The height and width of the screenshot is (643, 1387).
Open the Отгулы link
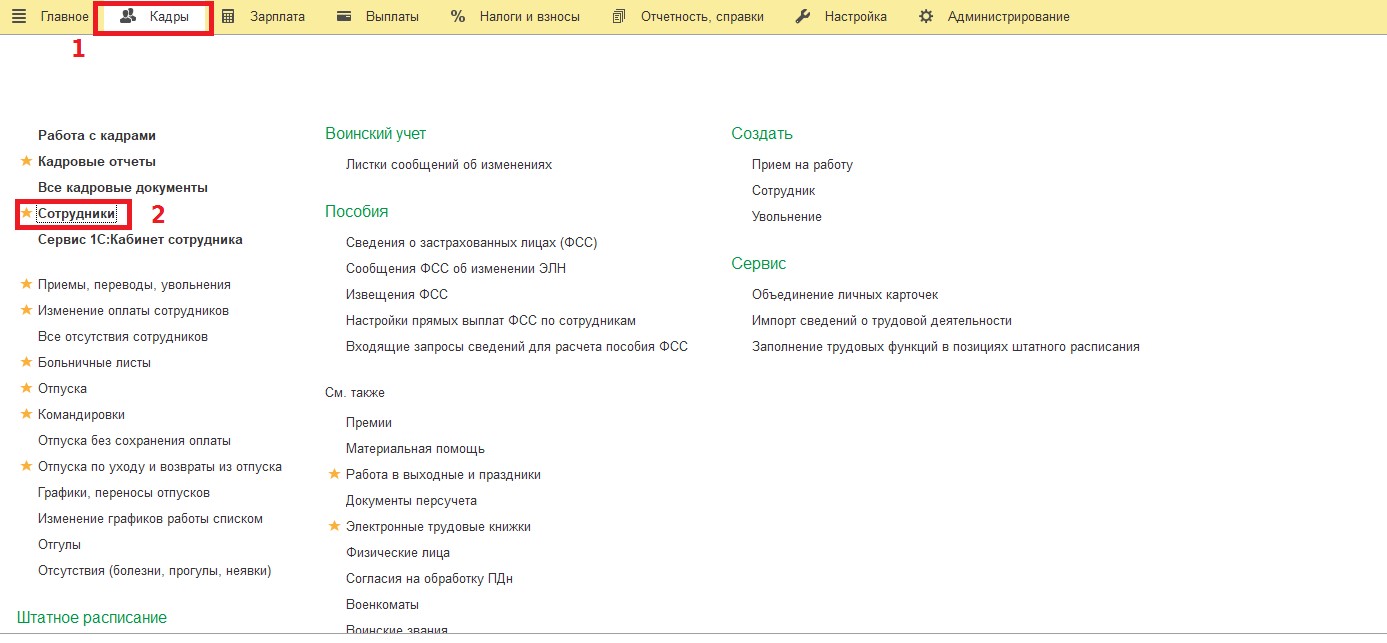tap(59, 544)
